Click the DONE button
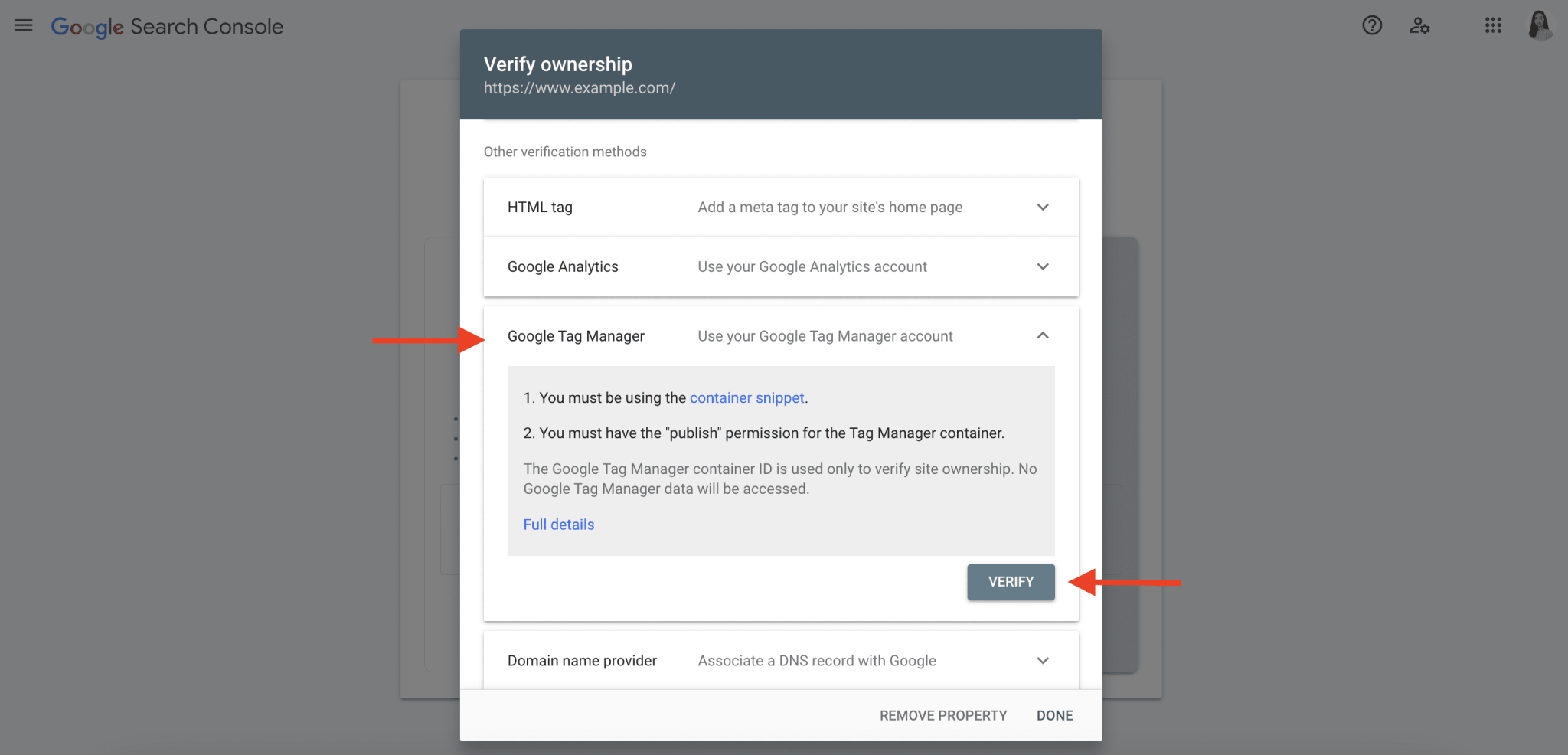This screenshot has height=755, width=1568. pyautogui.click(x=1054, y=714)
